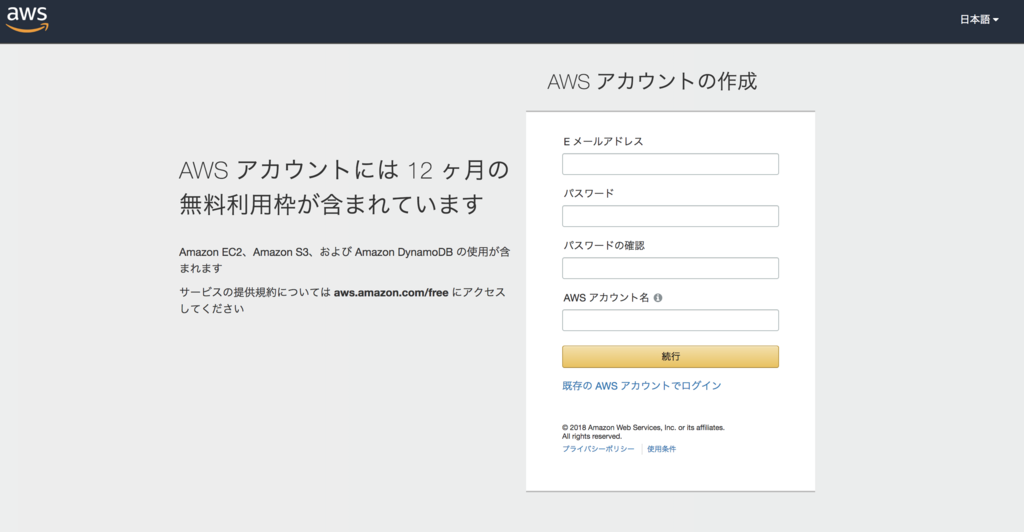Click the 2018 Amazon Web Services copyright text
This screenshot has width=1024, height=532.
pyautogui.click(x=643, y=431)
